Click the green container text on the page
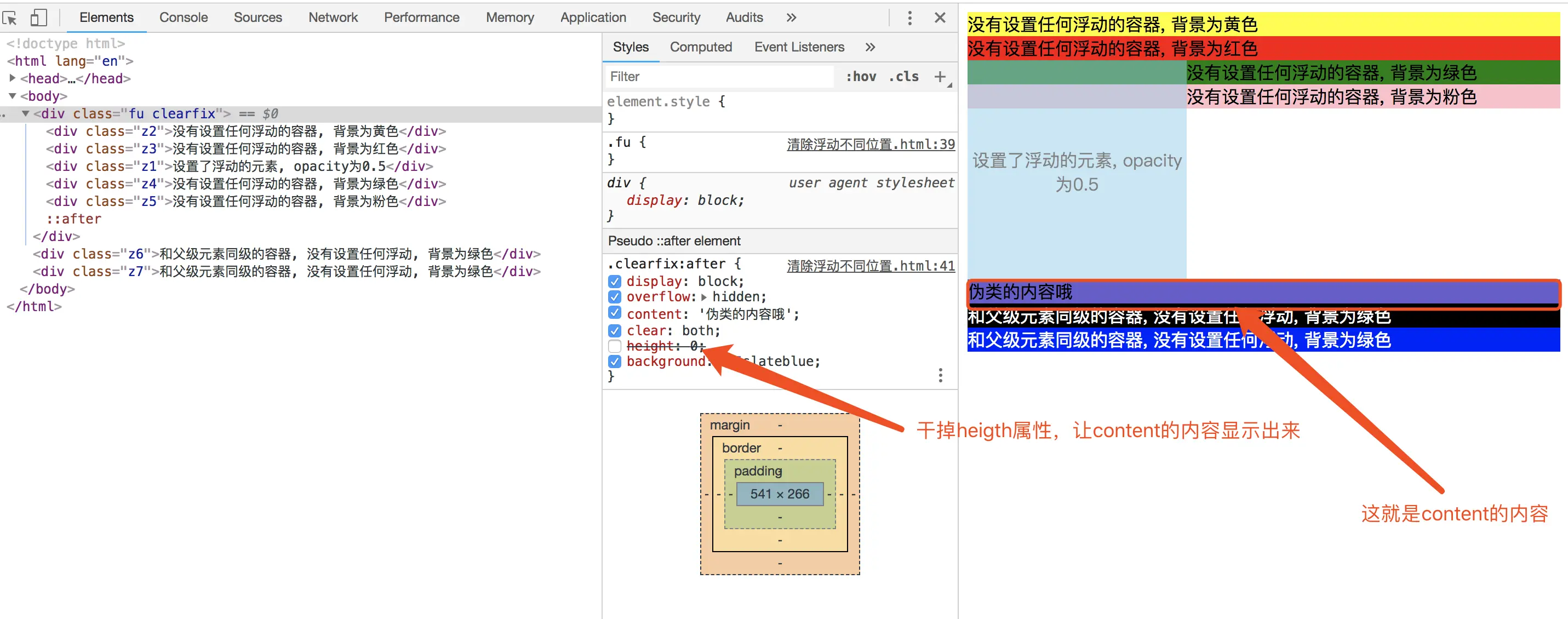The image size is (1568, 619). [x=1331, y=72]
